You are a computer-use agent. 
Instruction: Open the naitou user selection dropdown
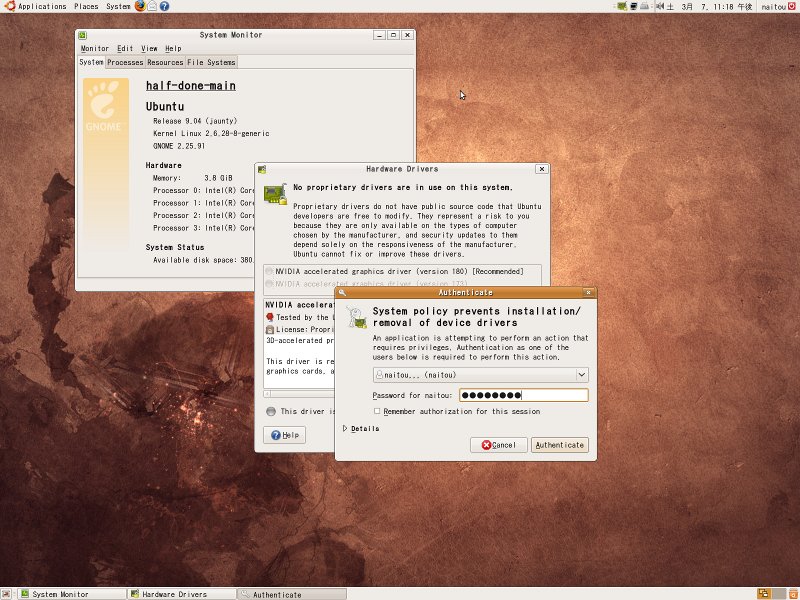pos(481,375)
